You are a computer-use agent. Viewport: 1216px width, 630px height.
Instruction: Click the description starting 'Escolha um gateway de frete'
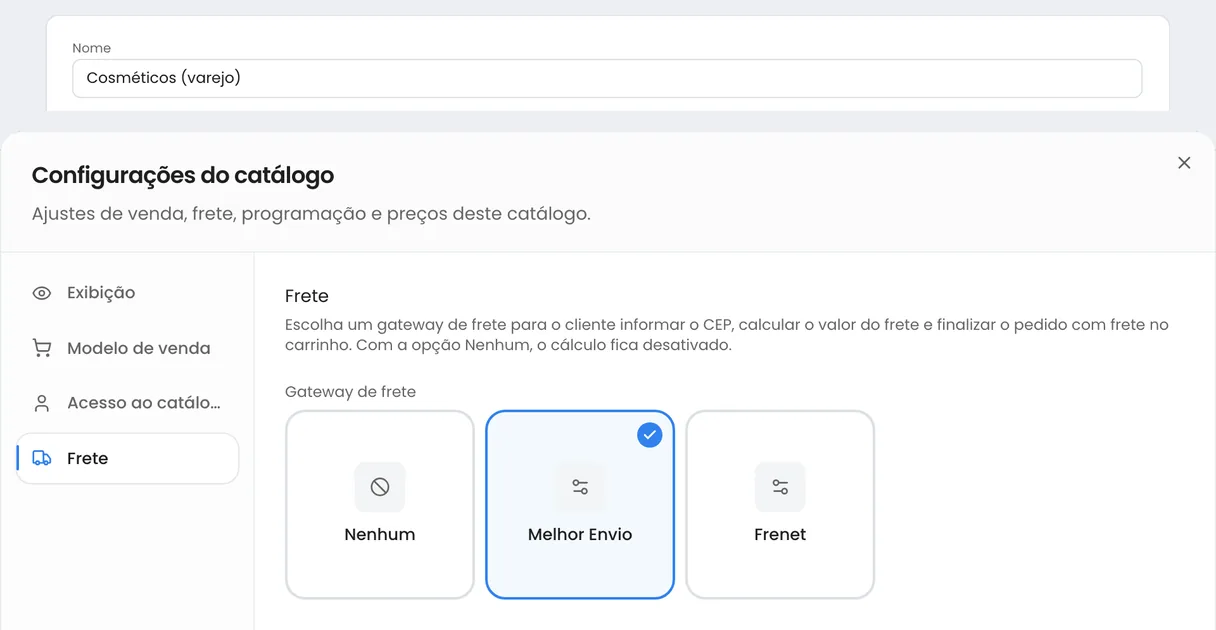click(x=727, y=335)
